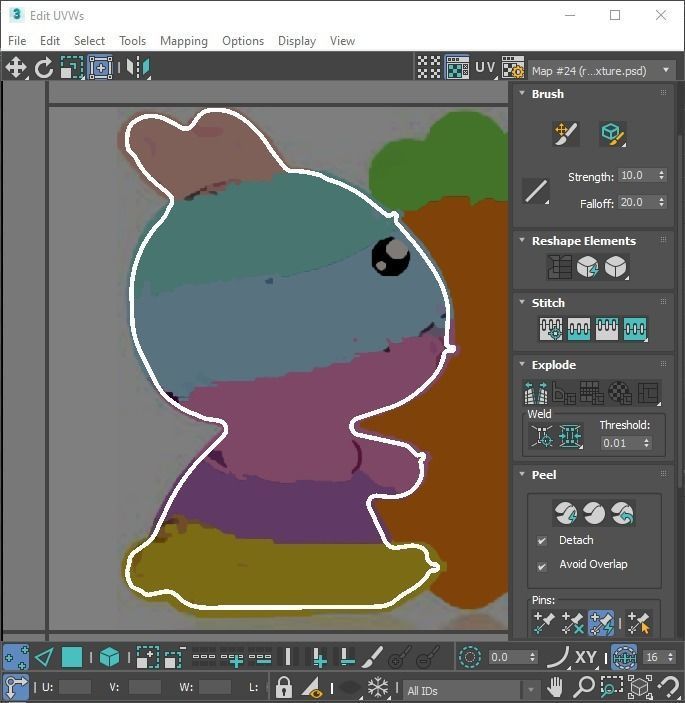The width and height of the screenshot is (685, 703).
Task: Click the Target Weld icon
Action: [x=542, y=436]
